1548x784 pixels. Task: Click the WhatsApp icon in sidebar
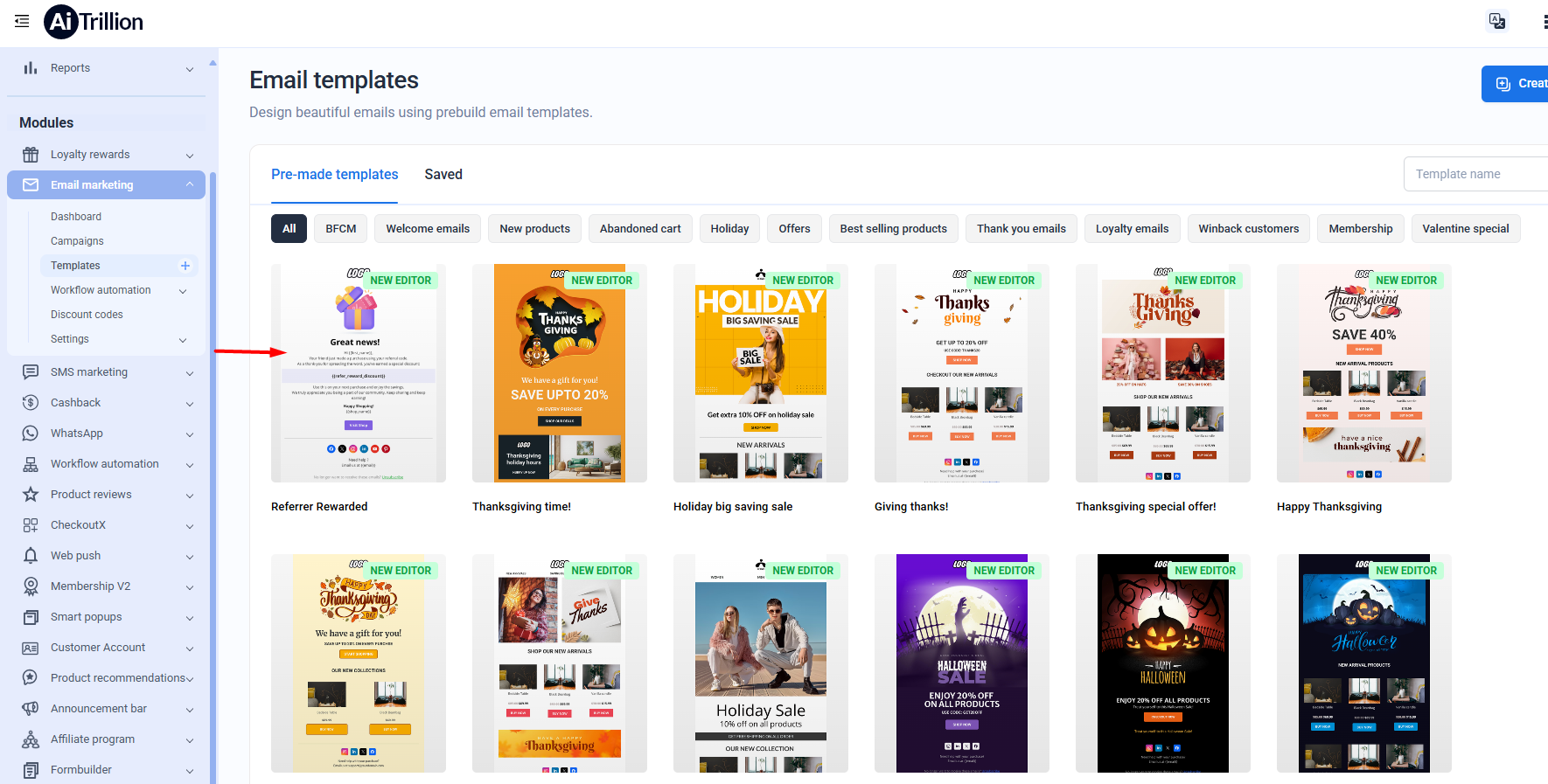pyautogui.click(x=31, y=434)
